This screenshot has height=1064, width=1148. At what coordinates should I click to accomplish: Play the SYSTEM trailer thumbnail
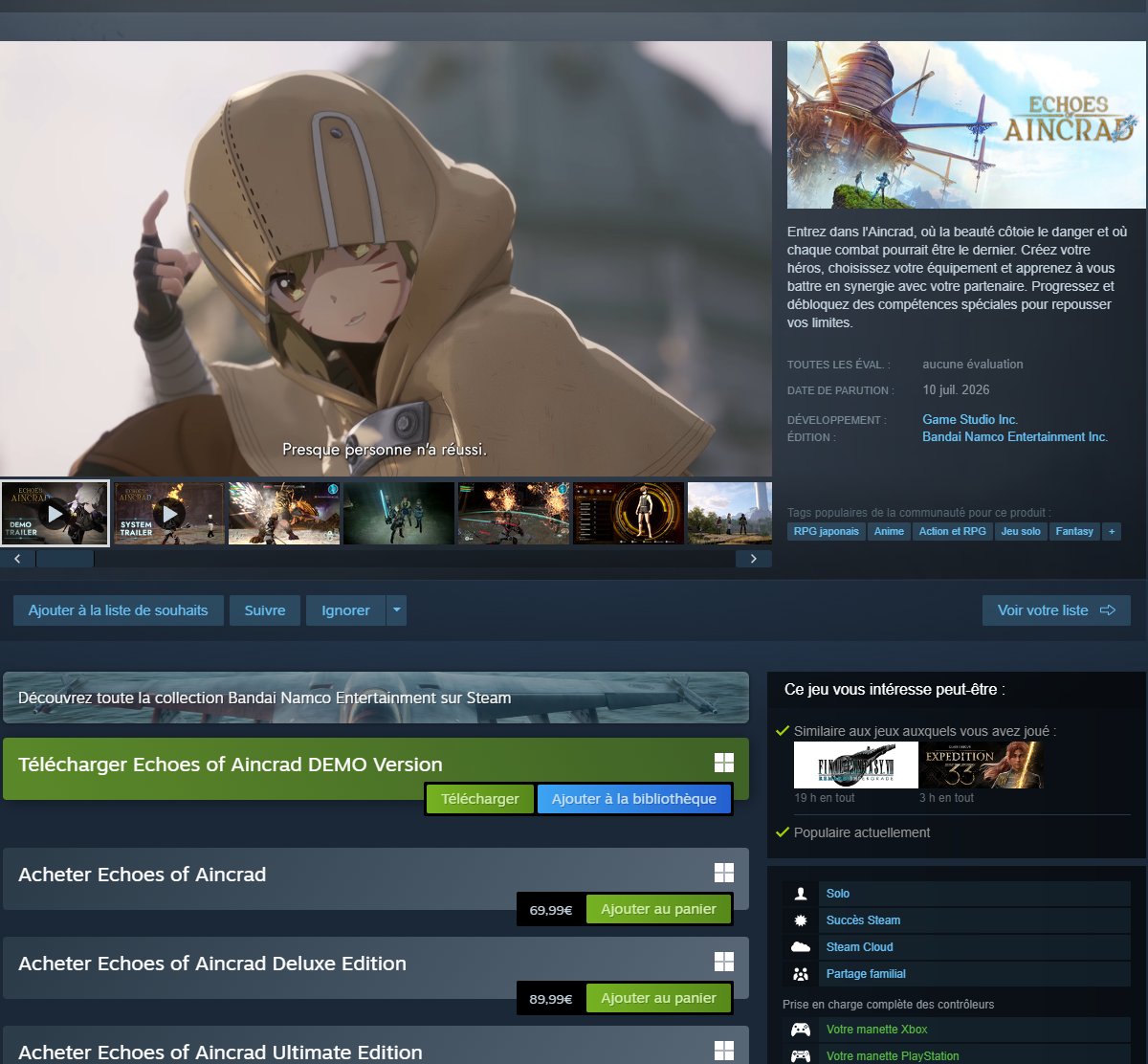169,513
